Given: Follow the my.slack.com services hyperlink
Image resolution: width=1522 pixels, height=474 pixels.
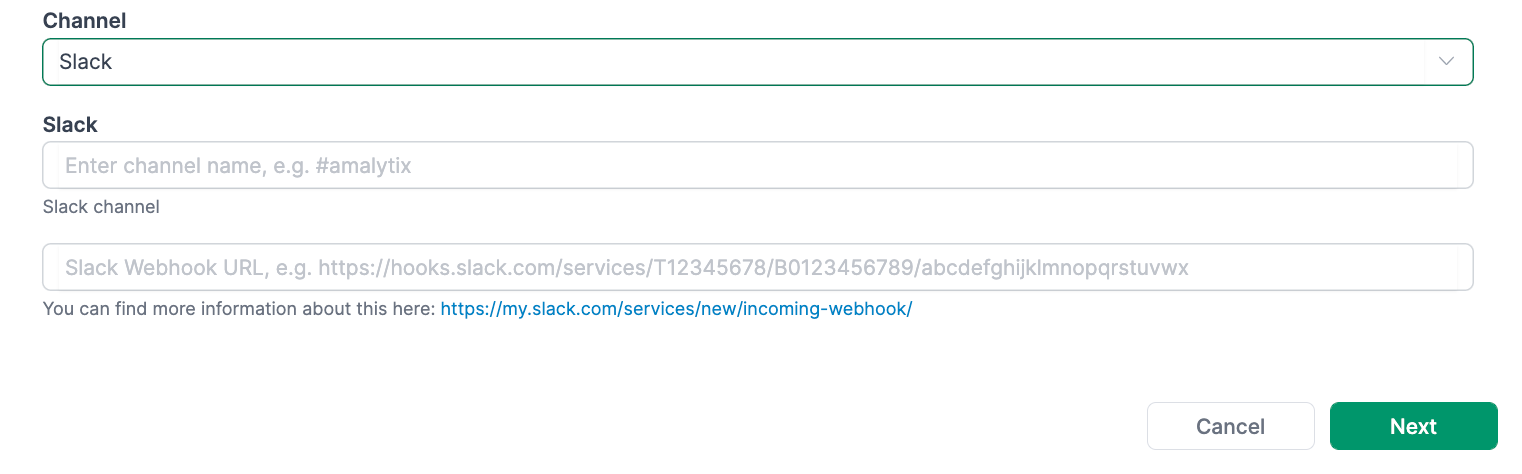Looking at the screenshot, I should coord(676,309).
